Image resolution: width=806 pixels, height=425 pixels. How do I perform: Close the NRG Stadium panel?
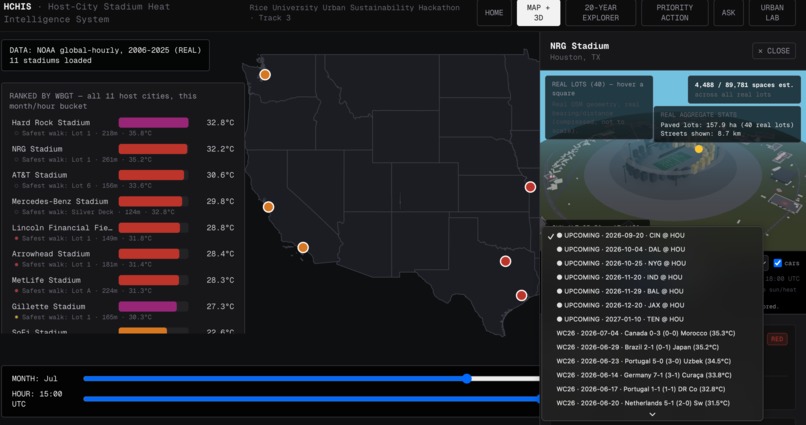click(x=774, y=51)
